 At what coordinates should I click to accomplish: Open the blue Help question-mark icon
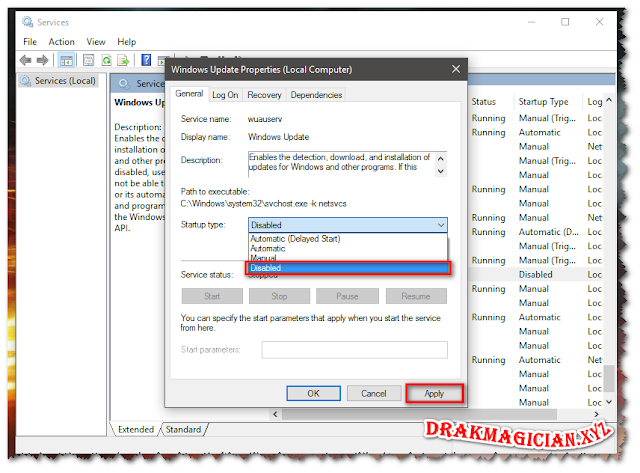146,60
